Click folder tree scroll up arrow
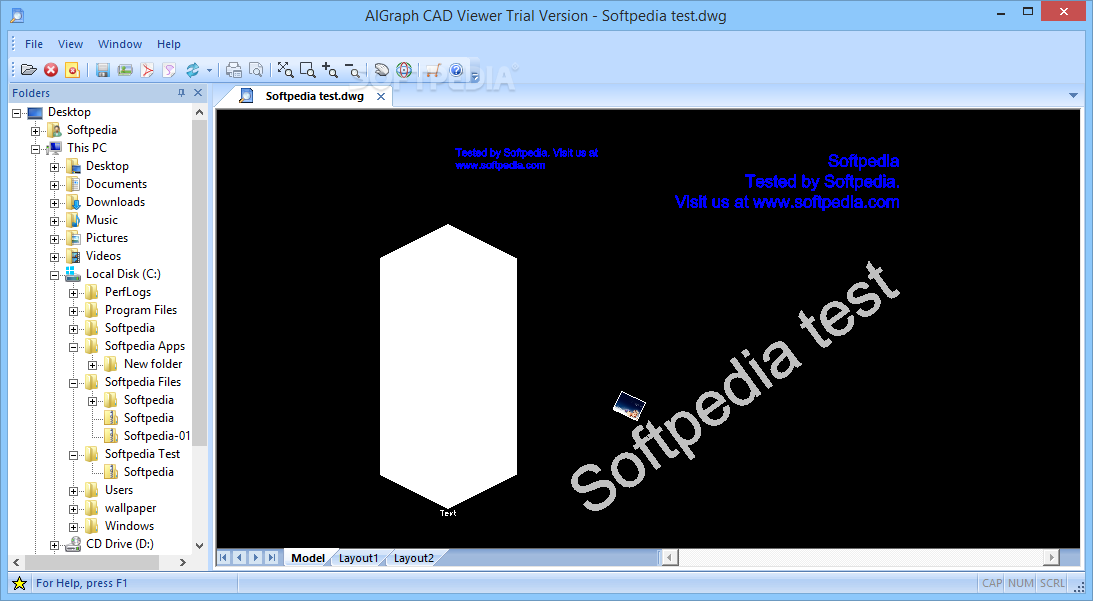 click(x=199, y=112)
